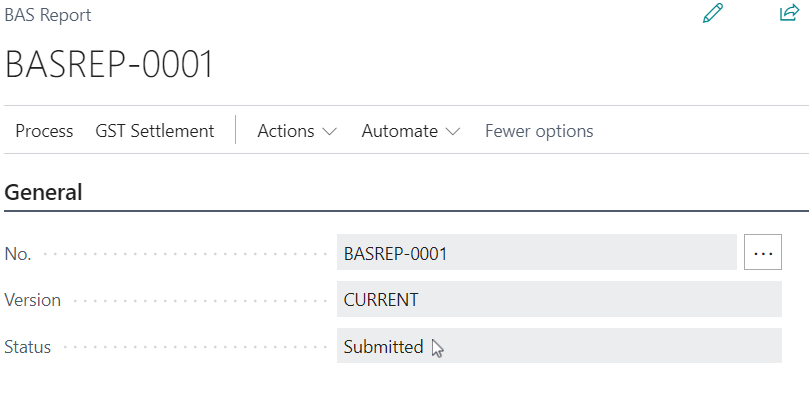Click the chevron arrow next to Automate
The width and height of the screenshot is (809, 393).
pos(452,132)
